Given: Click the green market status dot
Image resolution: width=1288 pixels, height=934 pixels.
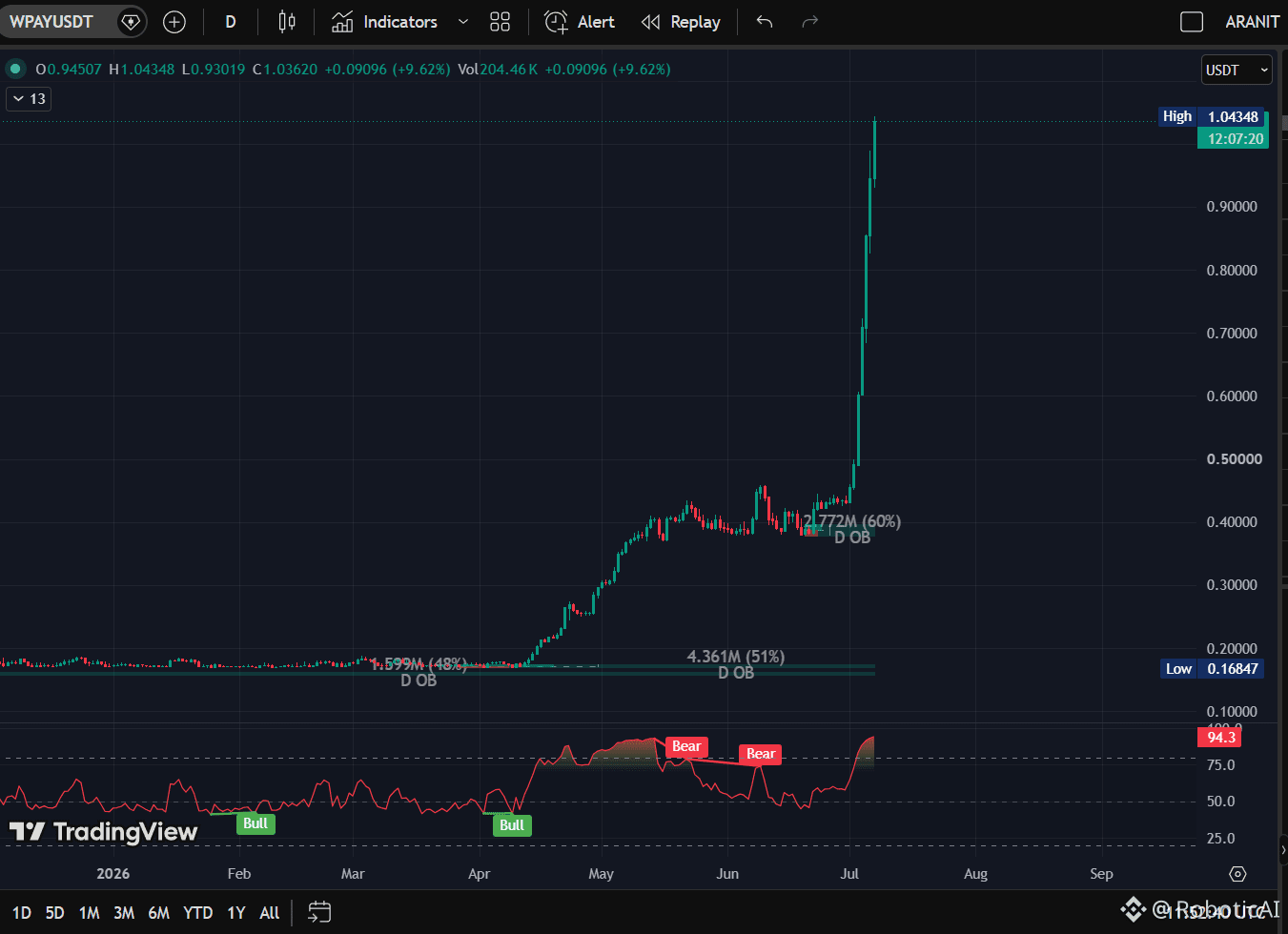Looking at the screenshot, I should point(15,69).
